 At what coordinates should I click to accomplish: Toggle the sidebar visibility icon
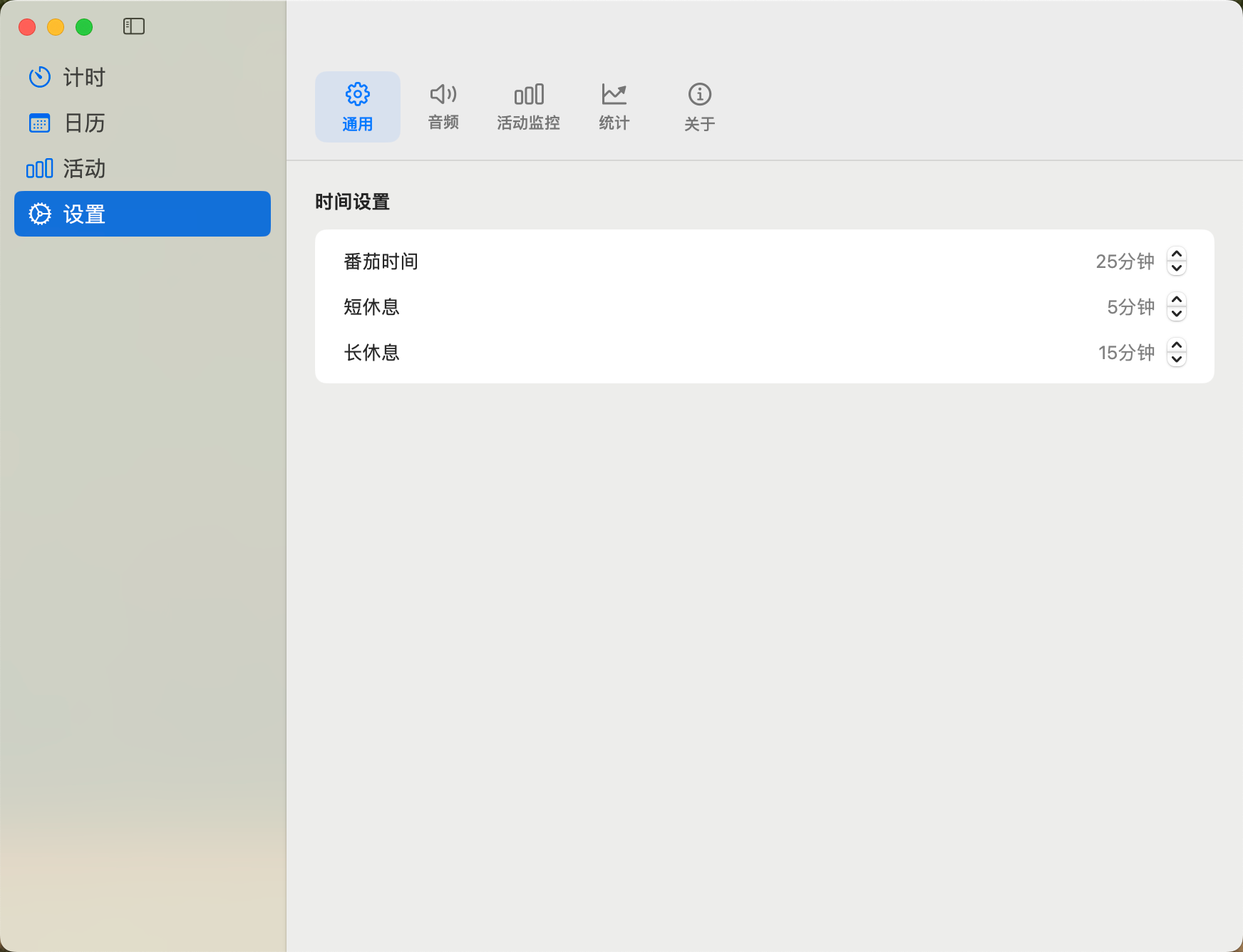point(134,26)
